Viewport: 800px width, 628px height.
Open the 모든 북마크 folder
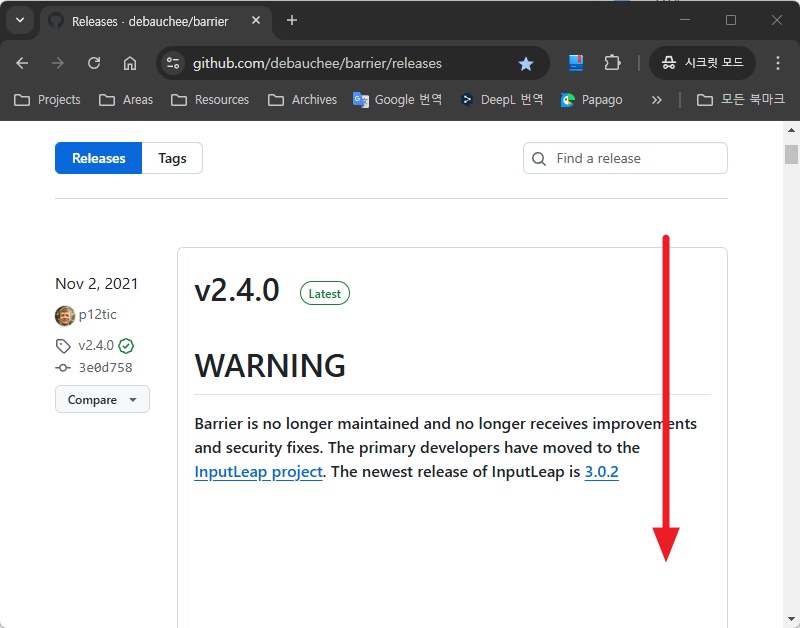pyautogui.click(x=740, y=99)
